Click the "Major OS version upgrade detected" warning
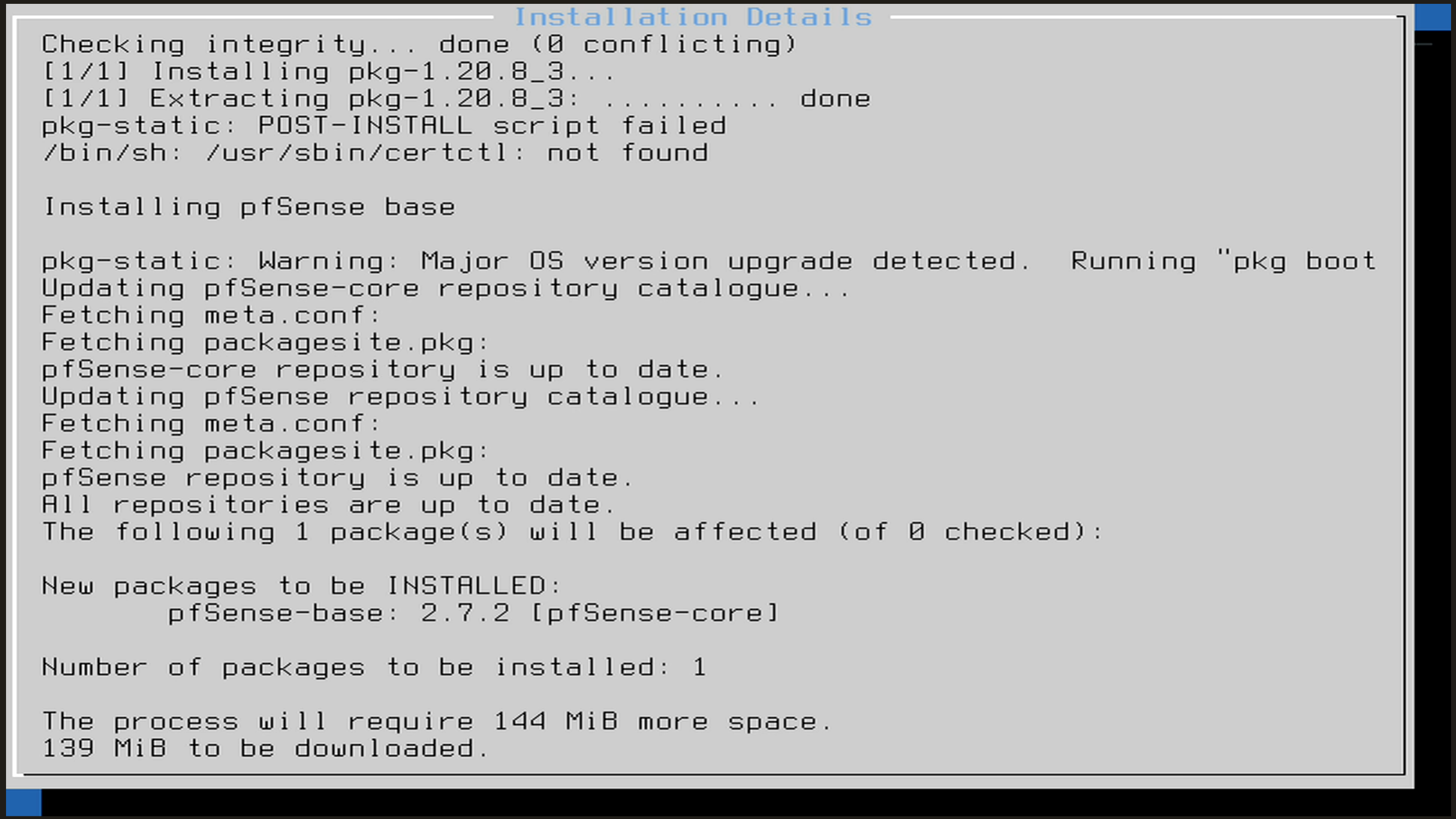The height and width of the screenshot is (819, 1456). tap(723, 262)
